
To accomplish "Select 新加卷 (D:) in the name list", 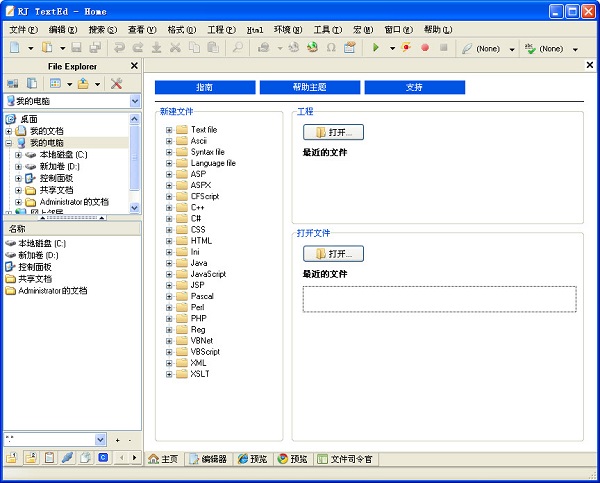I will click(x=38, y=255).
